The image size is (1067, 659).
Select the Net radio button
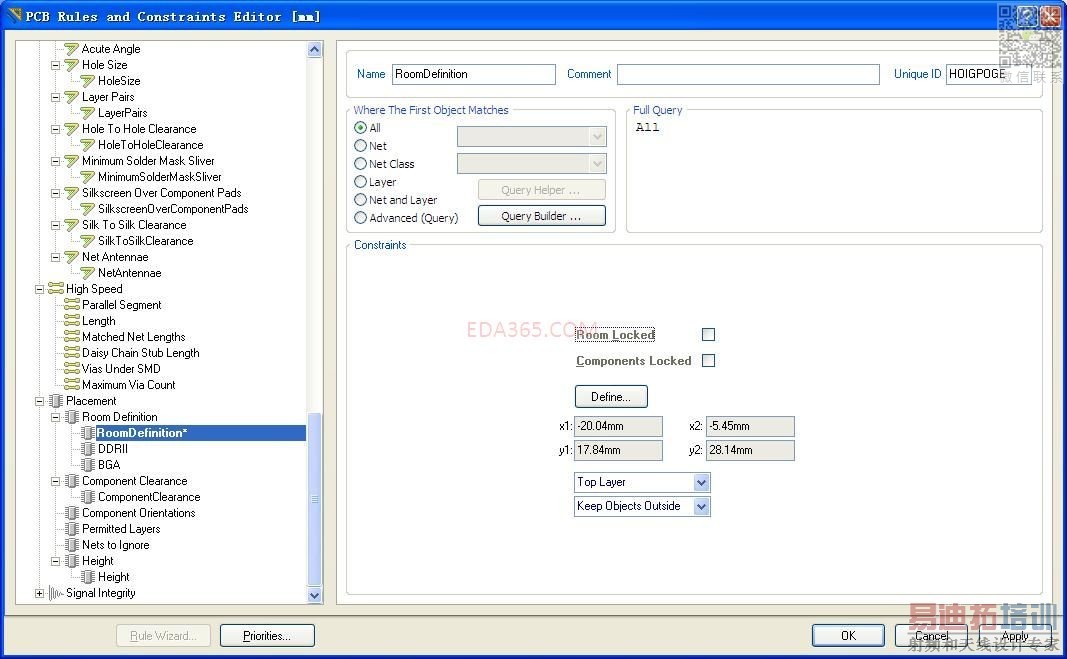pyautogui.click(x=361, y=146)
